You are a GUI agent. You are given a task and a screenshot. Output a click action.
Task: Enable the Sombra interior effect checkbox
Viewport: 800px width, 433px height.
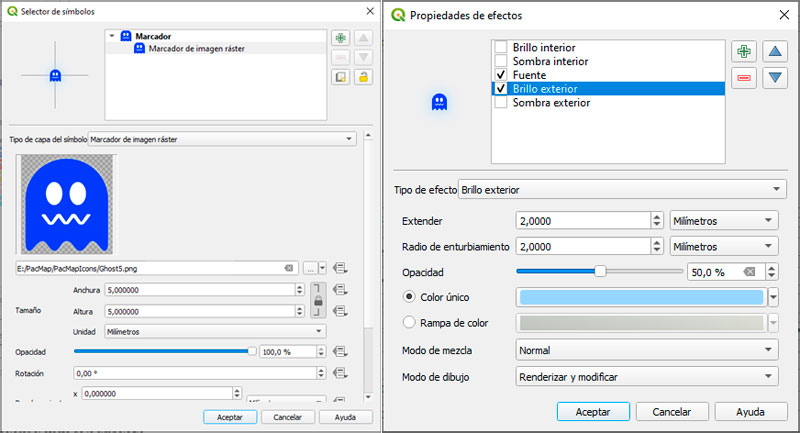tap(501, 61)
